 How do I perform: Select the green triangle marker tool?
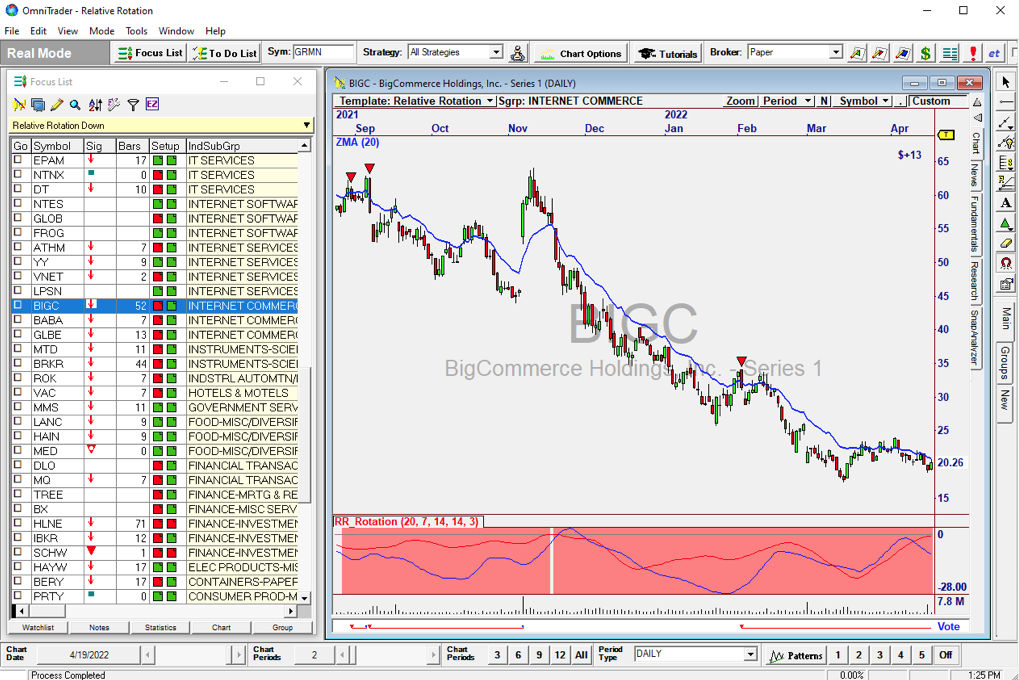(x=1006, y=223)
